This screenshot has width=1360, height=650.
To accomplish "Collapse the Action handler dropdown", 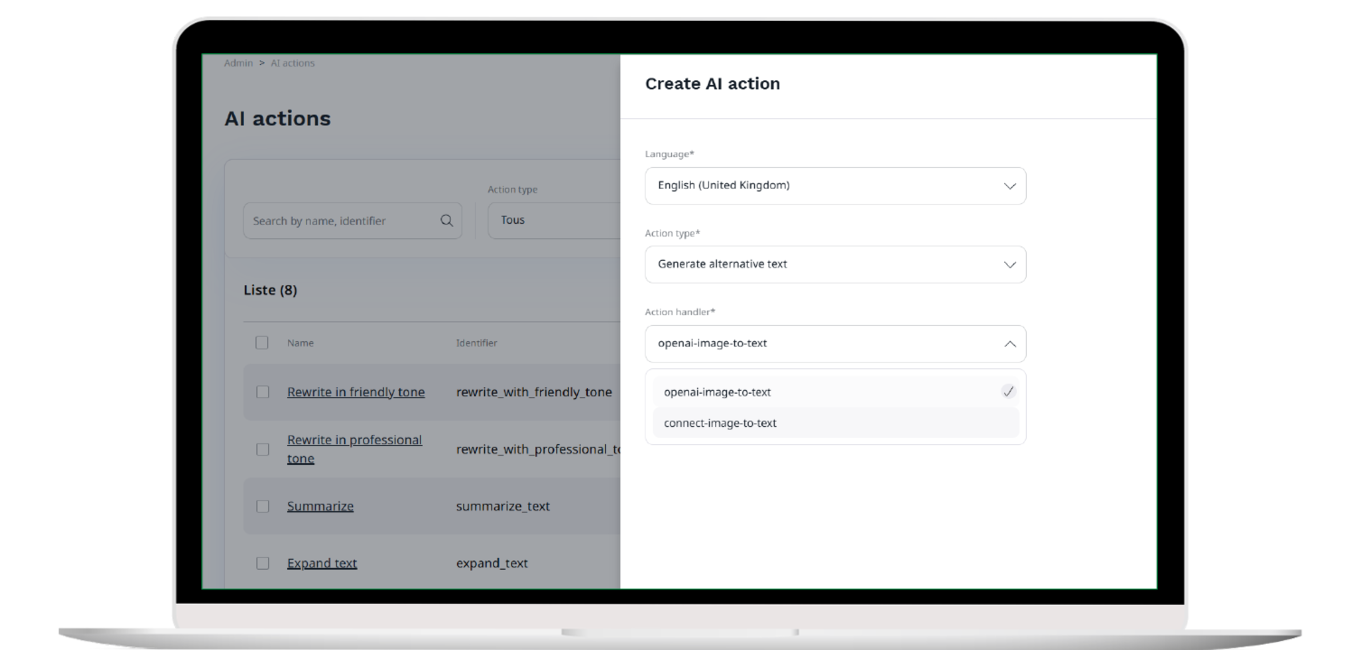I will click(835, 344).
